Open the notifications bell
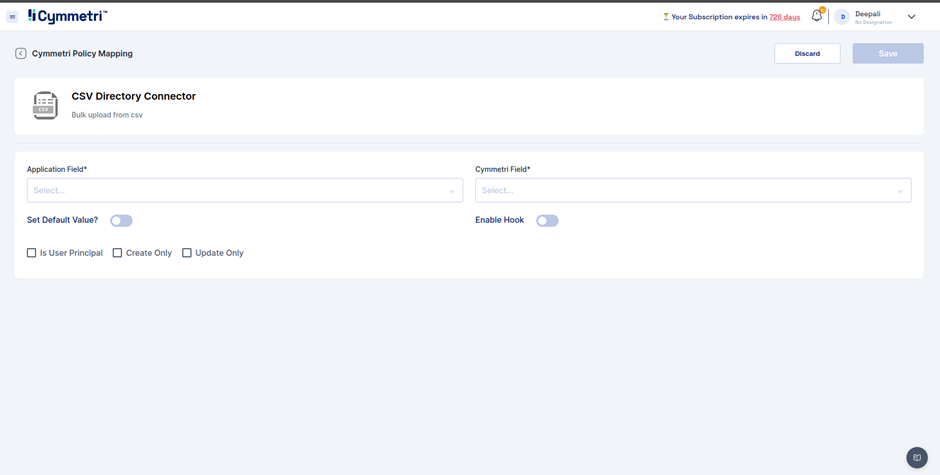Screen dimensions: 940x475 pos(817,16)
